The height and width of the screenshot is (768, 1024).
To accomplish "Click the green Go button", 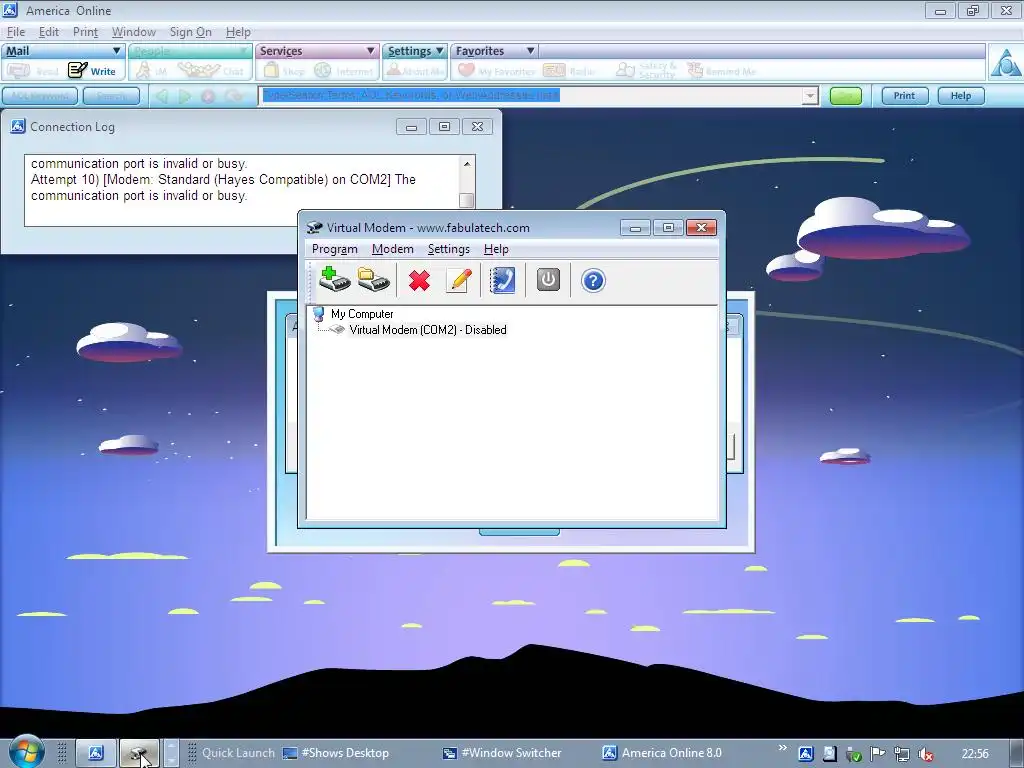I will point(846,96).
